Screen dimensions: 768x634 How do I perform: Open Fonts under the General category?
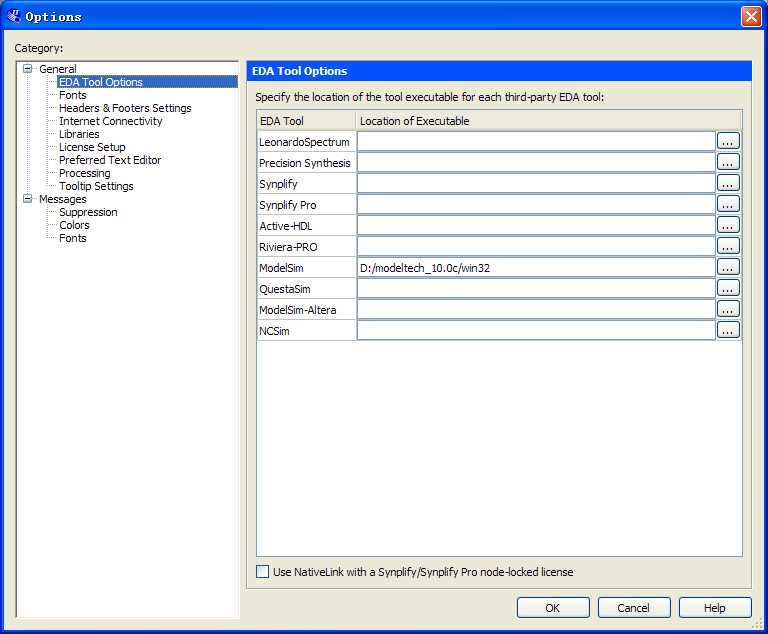pyautogui.click(x=72, y=95)
